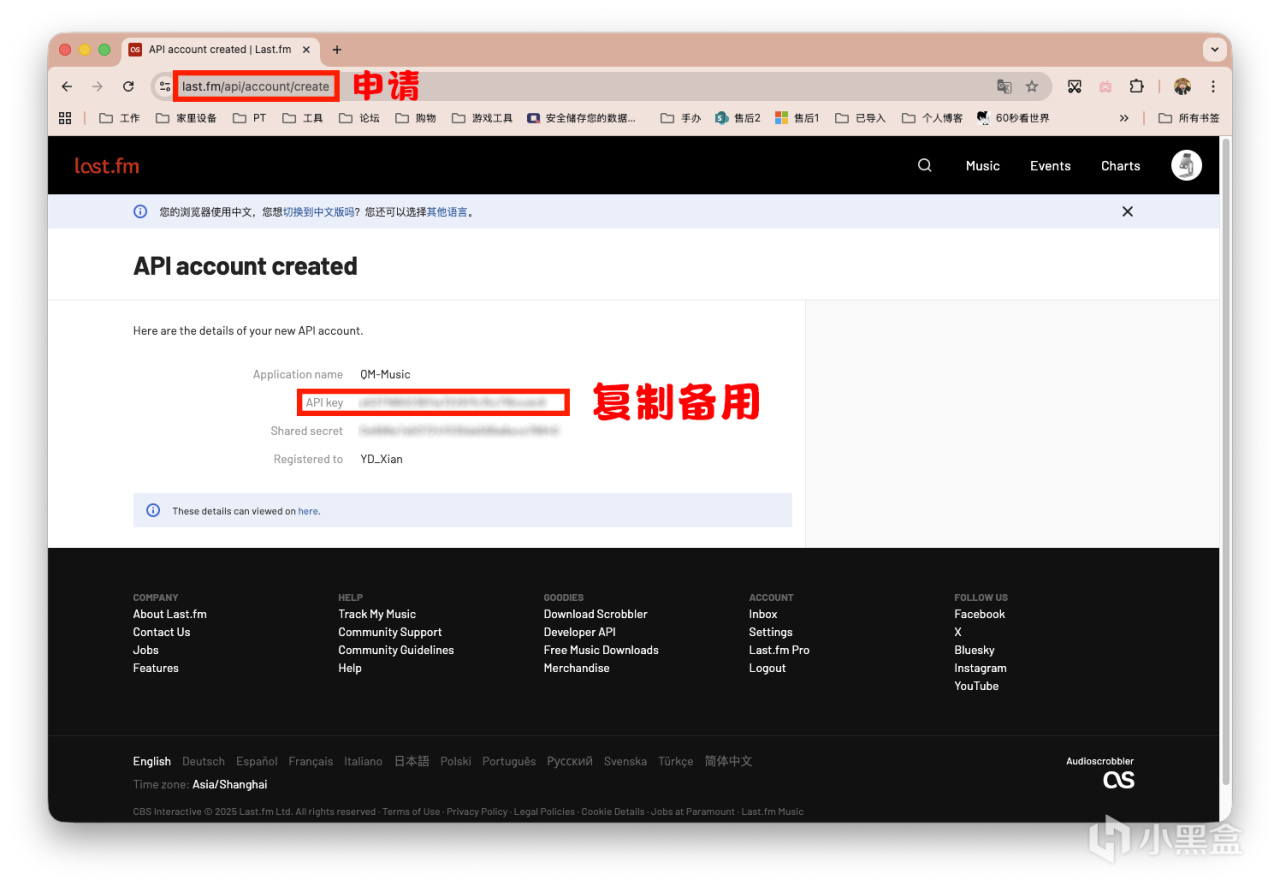Screen dimensions: 1280x886
Task: Open the Privacy Policy footer link
Action: [x=477, y=812]
